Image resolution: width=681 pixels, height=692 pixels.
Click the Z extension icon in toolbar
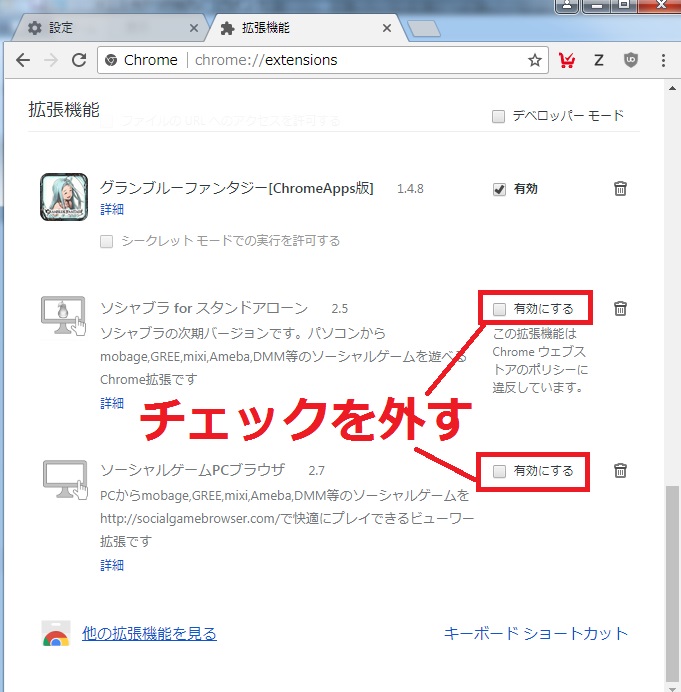599,60
